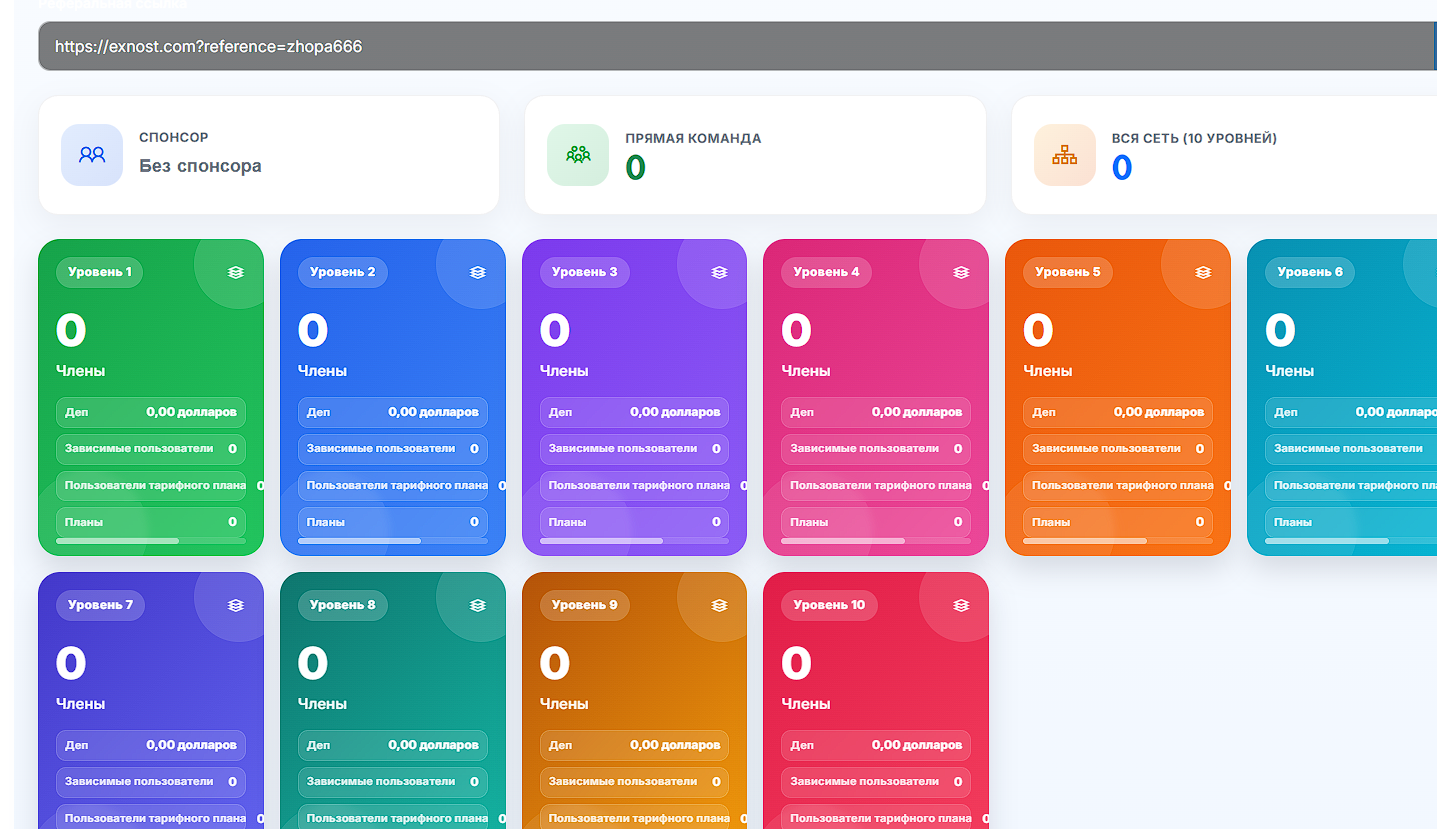Click the "Деп" row in Уровень 5 card
The image size is (1437, 829).
tap(1118, 412)
